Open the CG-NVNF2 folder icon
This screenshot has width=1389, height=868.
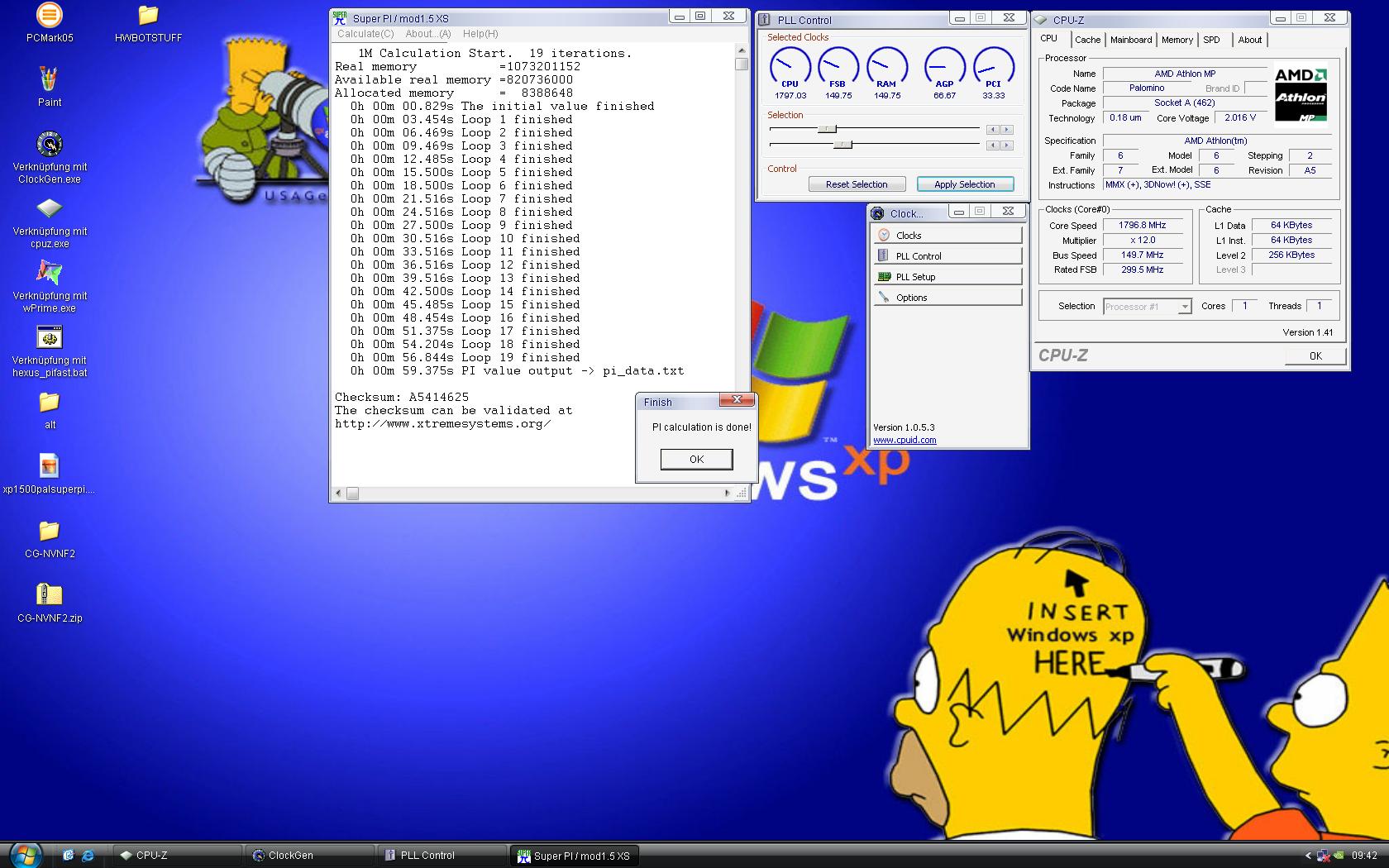(50, 531)
